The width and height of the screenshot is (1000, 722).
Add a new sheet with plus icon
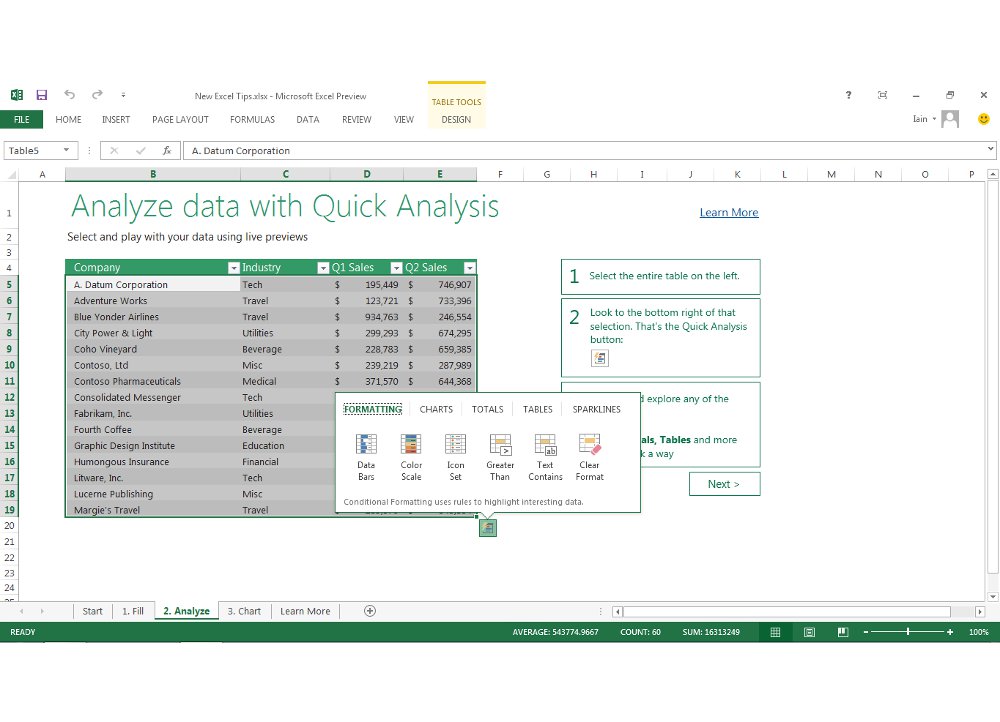(x=370, y=611)
